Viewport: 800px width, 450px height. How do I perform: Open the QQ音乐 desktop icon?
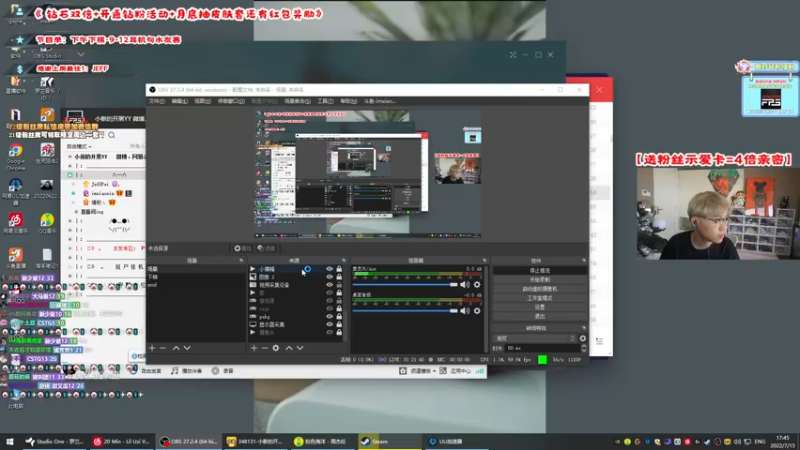click(x=47, y=223)
